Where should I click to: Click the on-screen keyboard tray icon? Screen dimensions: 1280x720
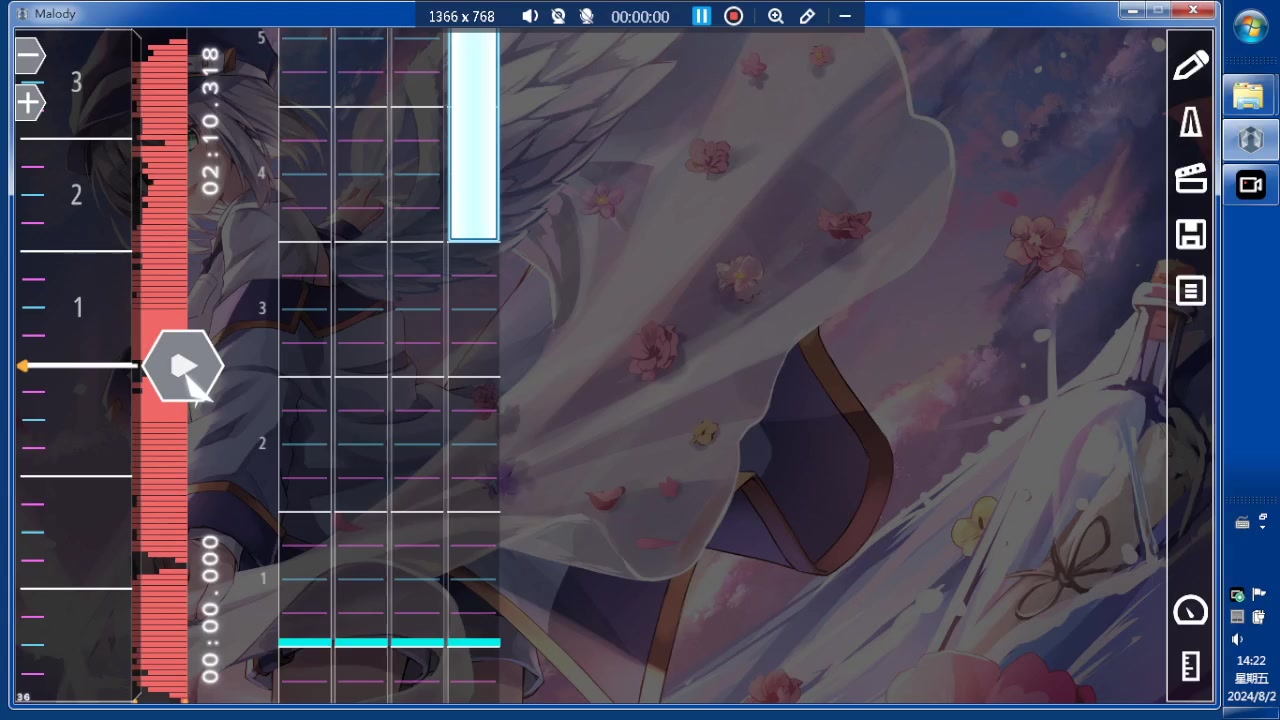point(1242,523)
